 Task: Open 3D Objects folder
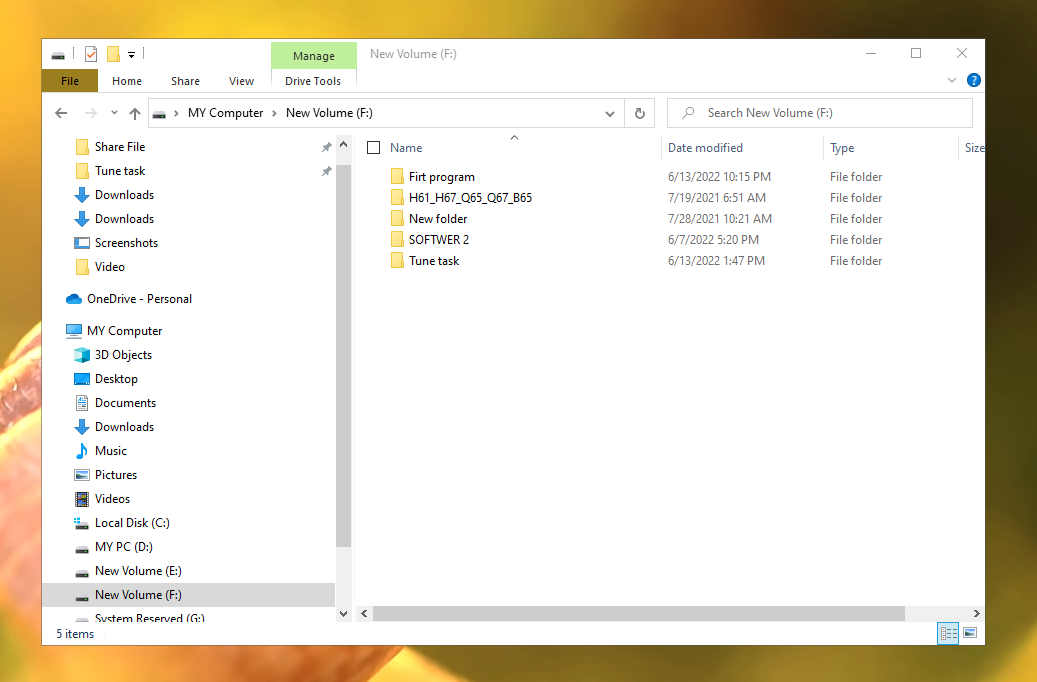click(123, 355)
